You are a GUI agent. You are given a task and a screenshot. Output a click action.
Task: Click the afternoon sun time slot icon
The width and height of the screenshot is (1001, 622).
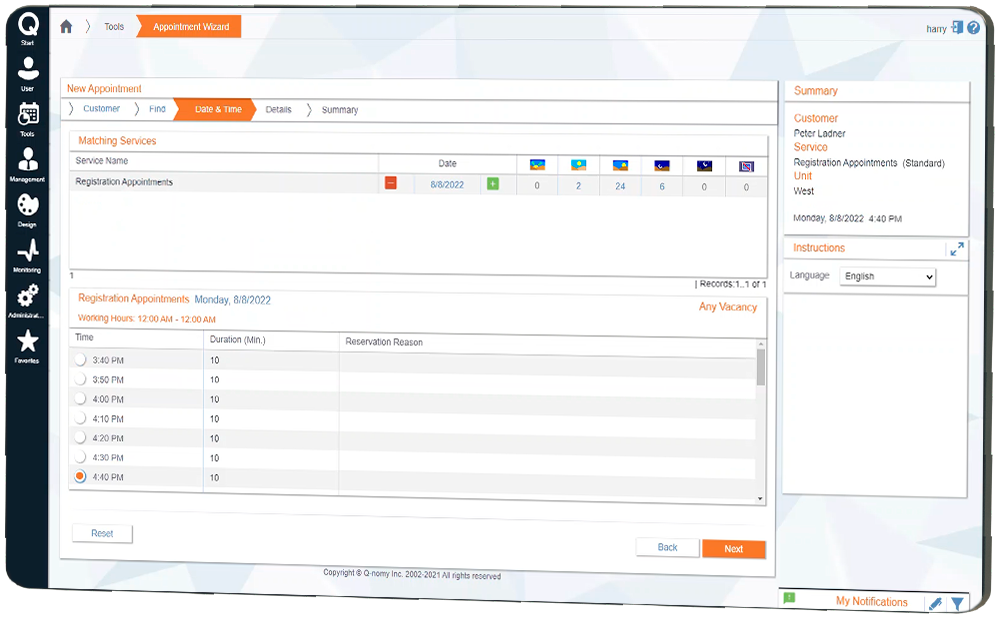[x=620, y=166]
